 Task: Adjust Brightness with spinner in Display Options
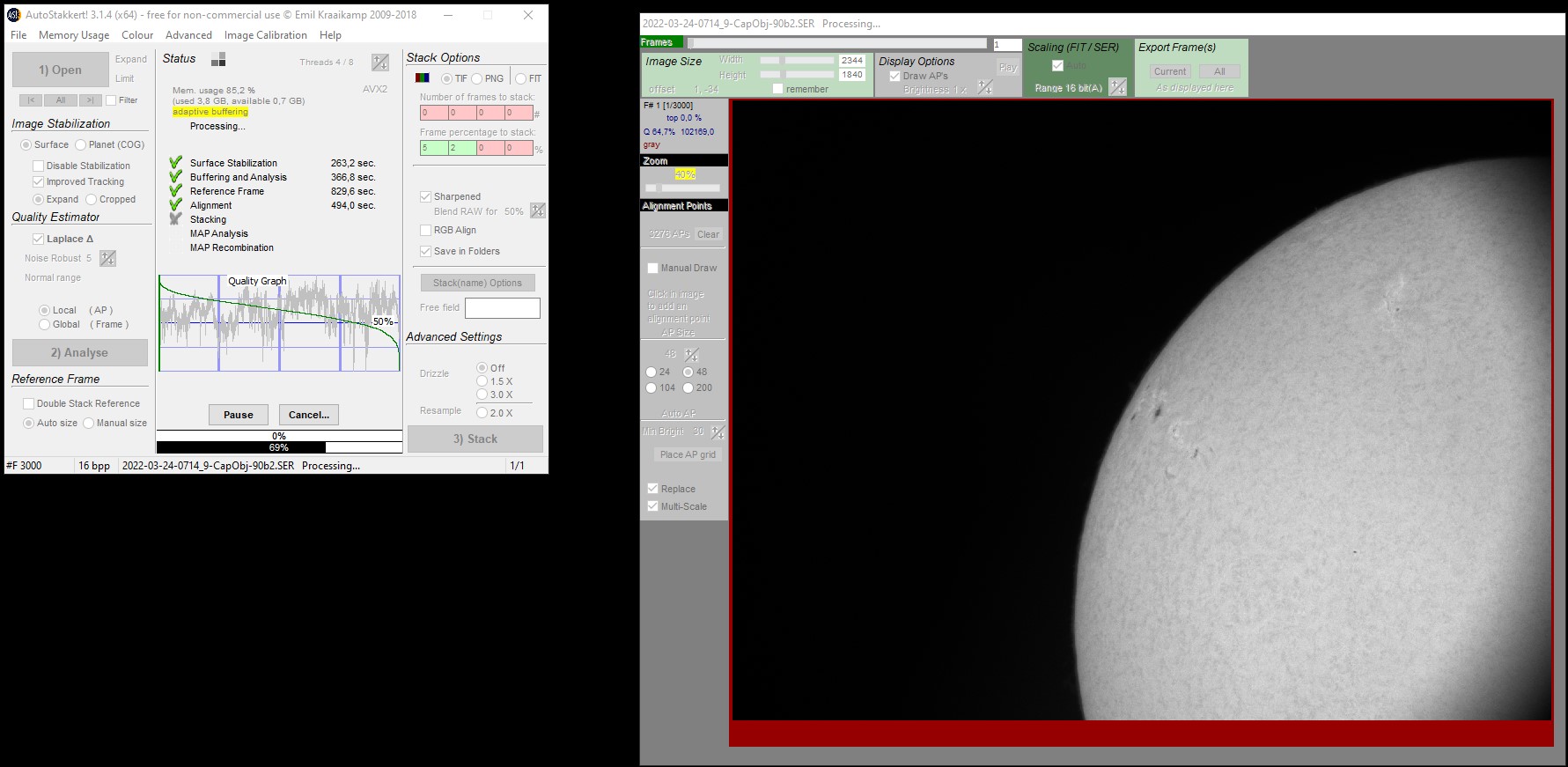click(985, 88)
